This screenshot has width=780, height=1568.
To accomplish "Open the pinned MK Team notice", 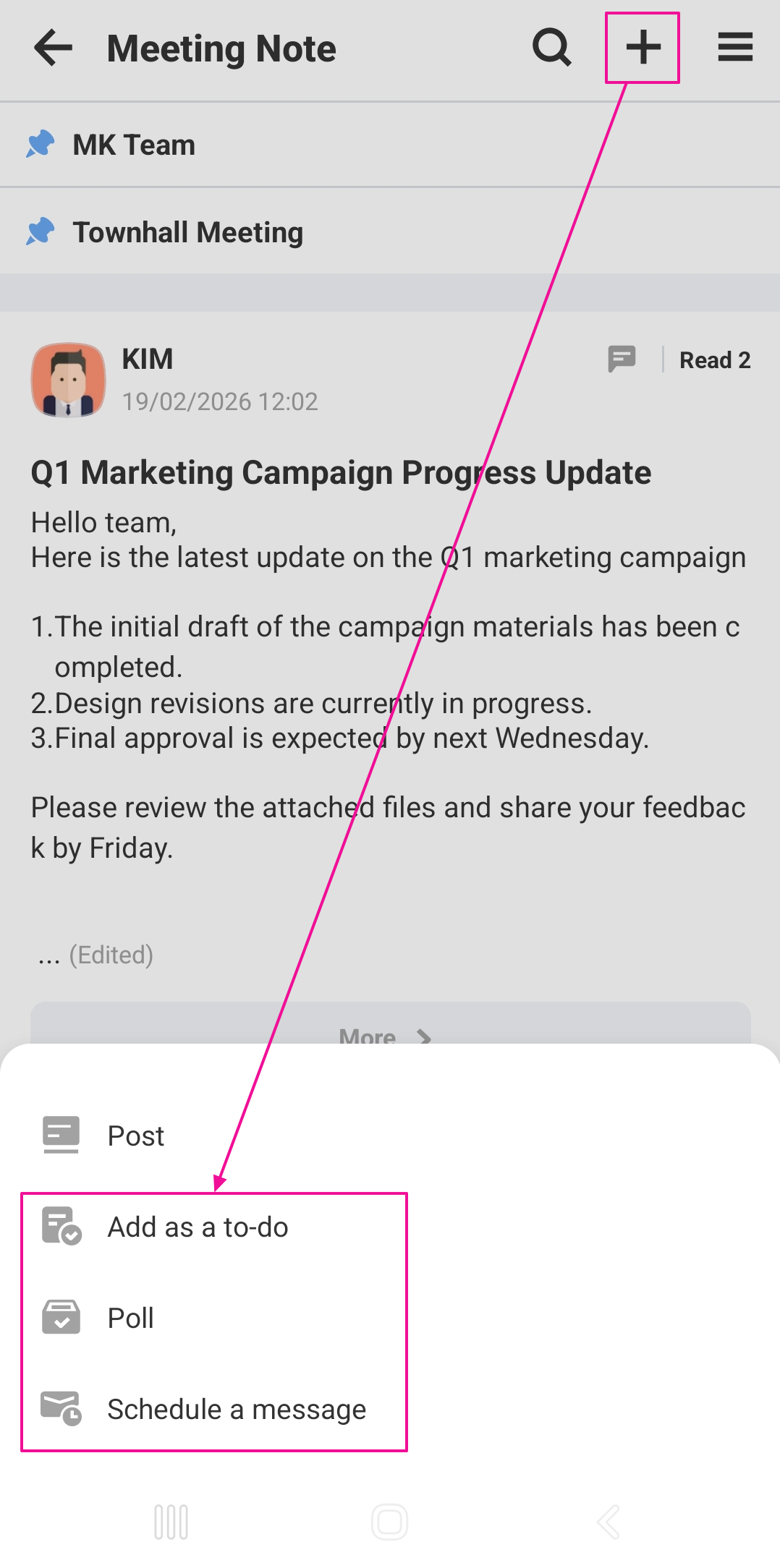I will click(x=135, y=145).
